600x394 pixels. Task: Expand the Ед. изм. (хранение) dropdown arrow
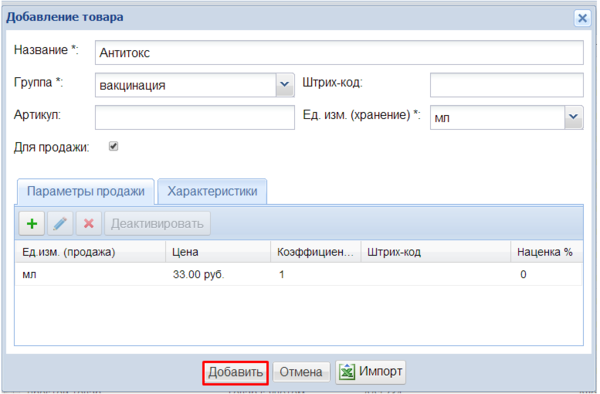click(573, 117)
